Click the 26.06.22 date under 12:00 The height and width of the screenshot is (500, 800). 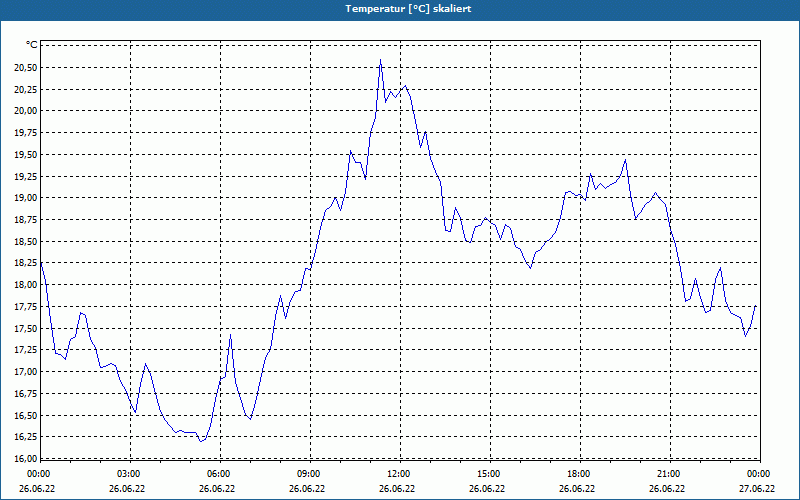point(397,488)
